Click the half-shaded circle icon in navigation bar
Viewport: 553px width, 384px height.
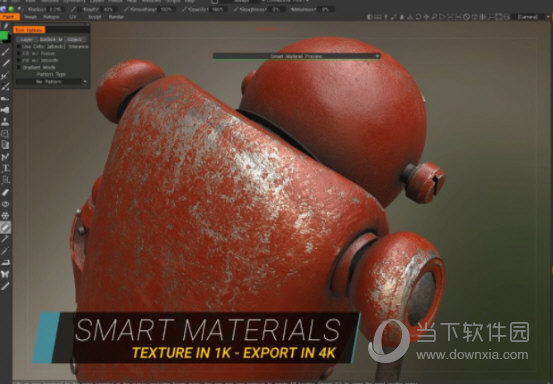coord(370,17)
